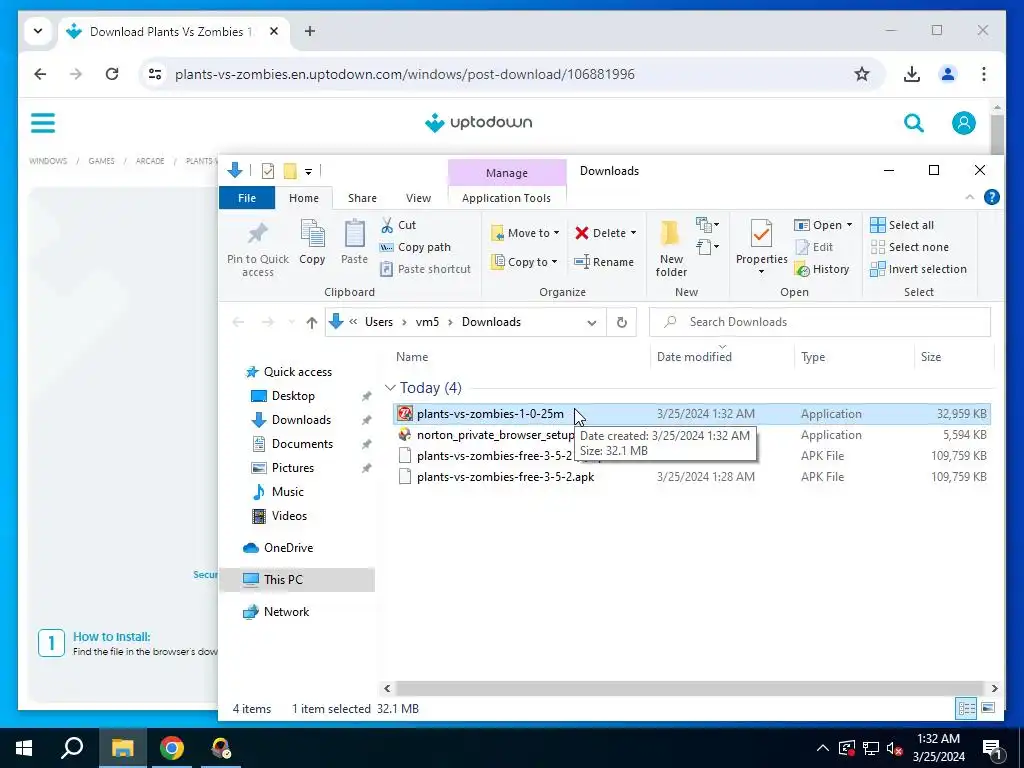Select the 1:28 AM plants-vs-zombies-free-3-5-2.apk file
Screen dimensions: 1024x768
tap(692, 477)
